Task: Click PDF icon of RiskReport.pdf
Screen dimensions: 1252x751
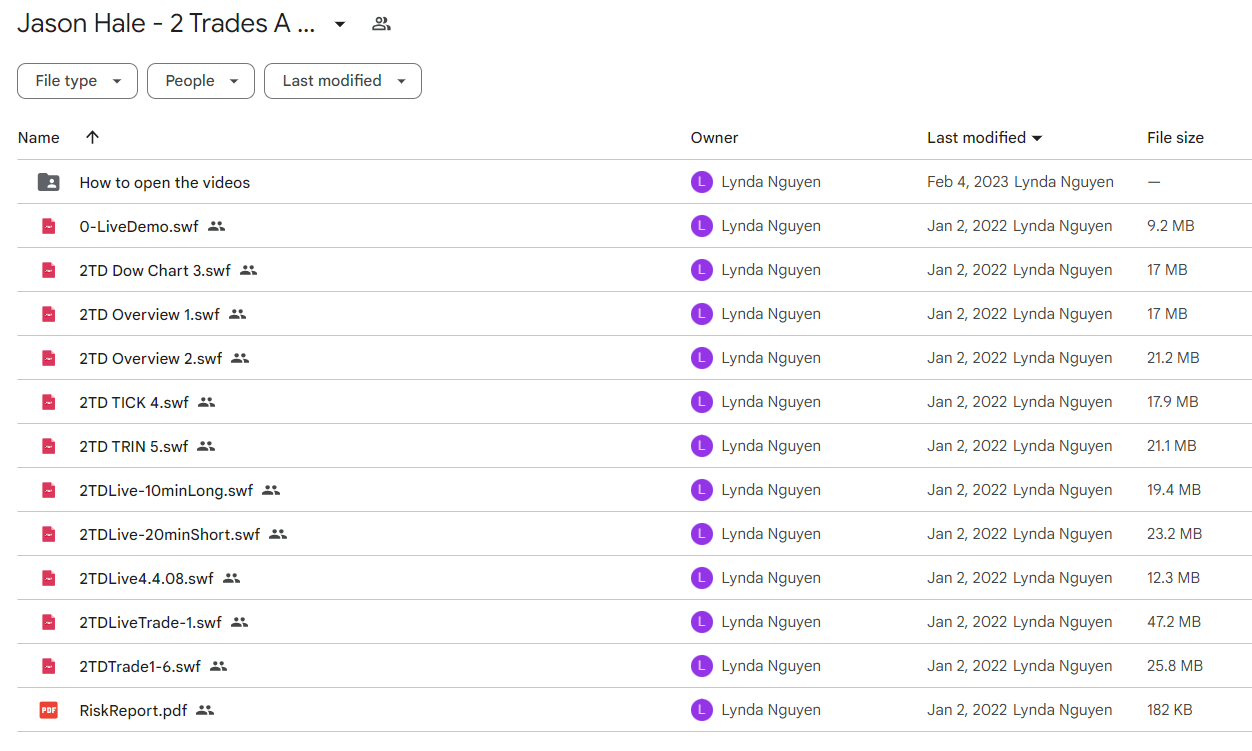Action: point(48,710)
